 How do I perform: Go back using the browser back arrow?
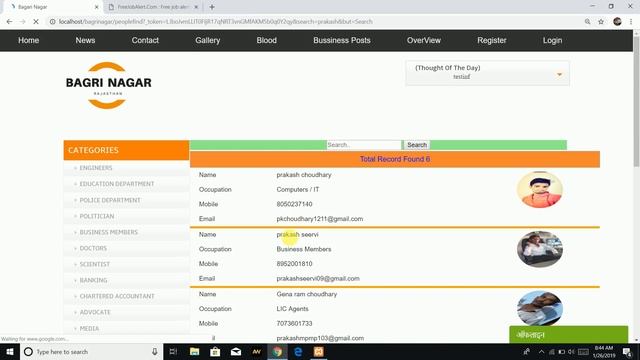[9, 22]
